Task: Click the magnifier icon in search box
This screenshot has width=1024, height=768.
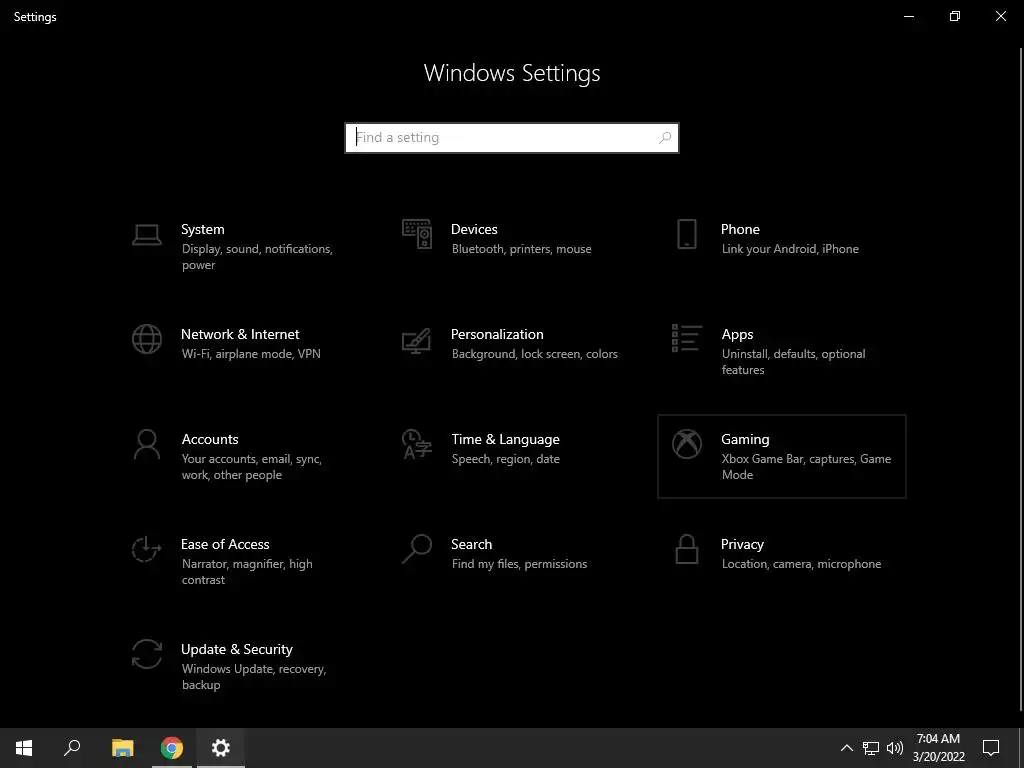Action: [x=665, y=138]
